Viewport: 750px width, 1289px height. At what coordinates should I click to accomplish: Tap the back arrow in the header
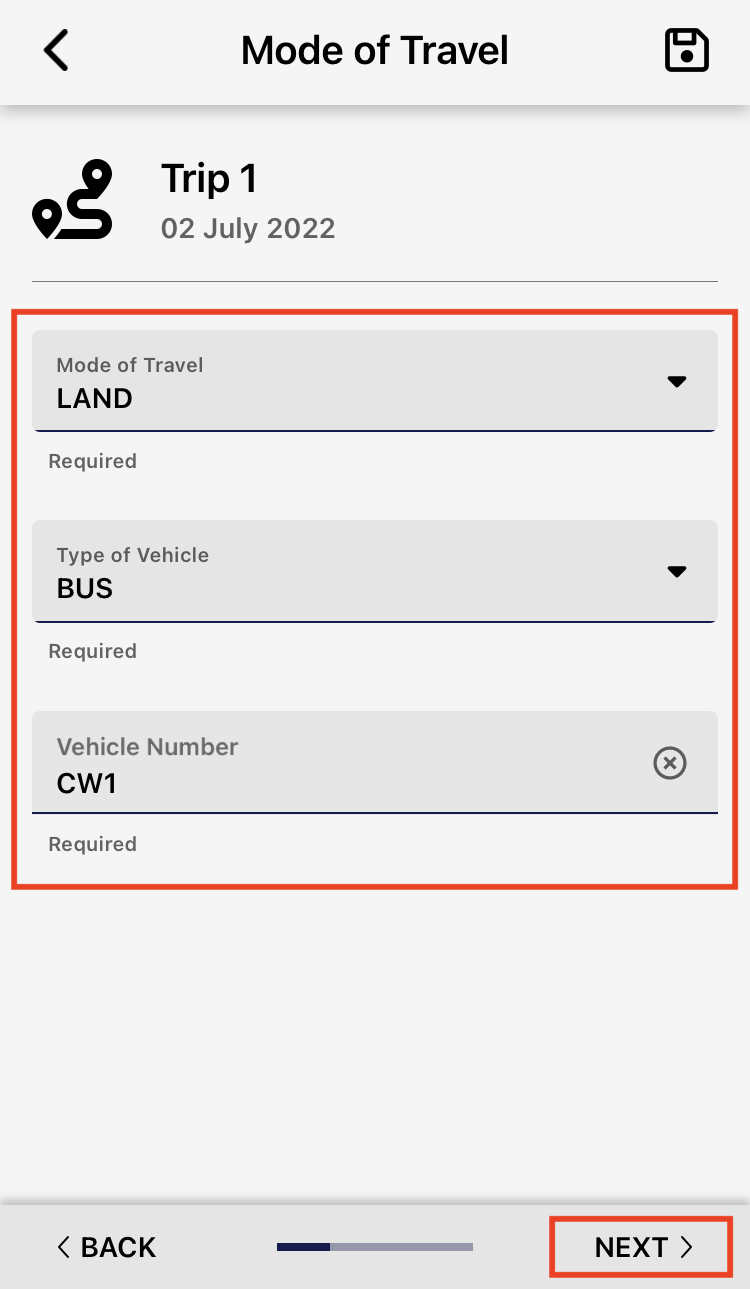pyautogui.click(x=57, y=50)
